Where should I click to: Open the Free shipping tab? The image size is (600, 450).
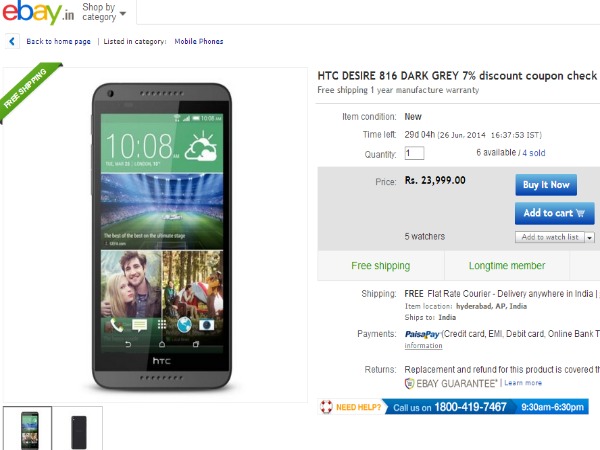click(380, 266)
